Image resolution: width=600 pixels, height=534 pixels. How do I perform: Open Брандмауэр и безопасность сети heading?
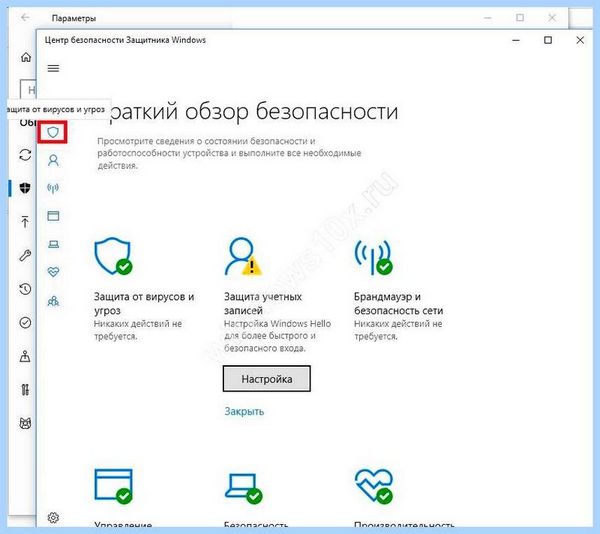pos(398,303)
